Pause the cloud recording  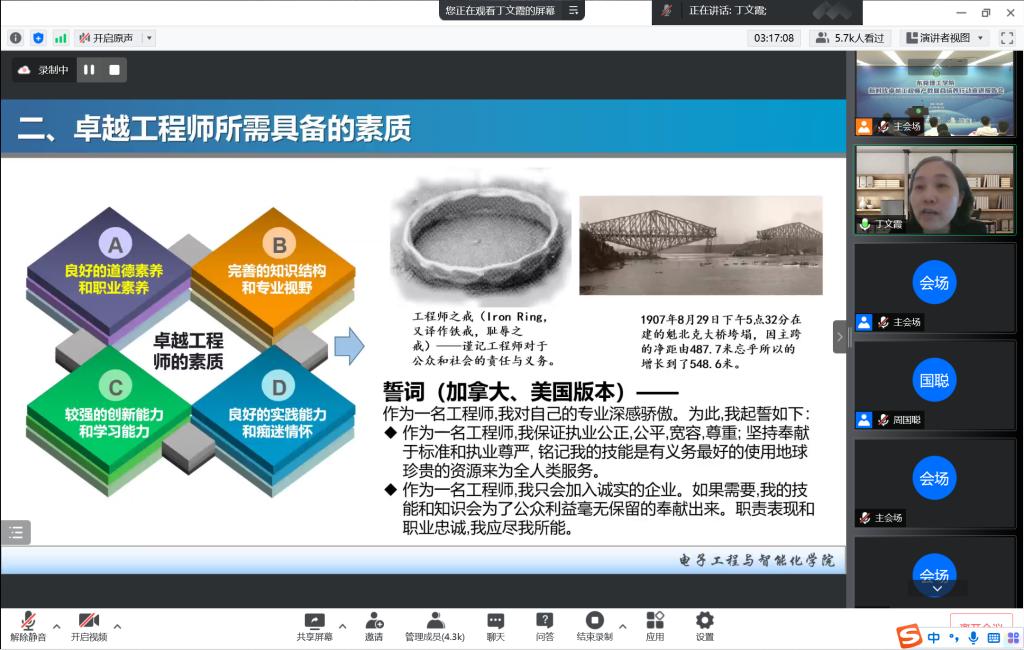(89, 70)
